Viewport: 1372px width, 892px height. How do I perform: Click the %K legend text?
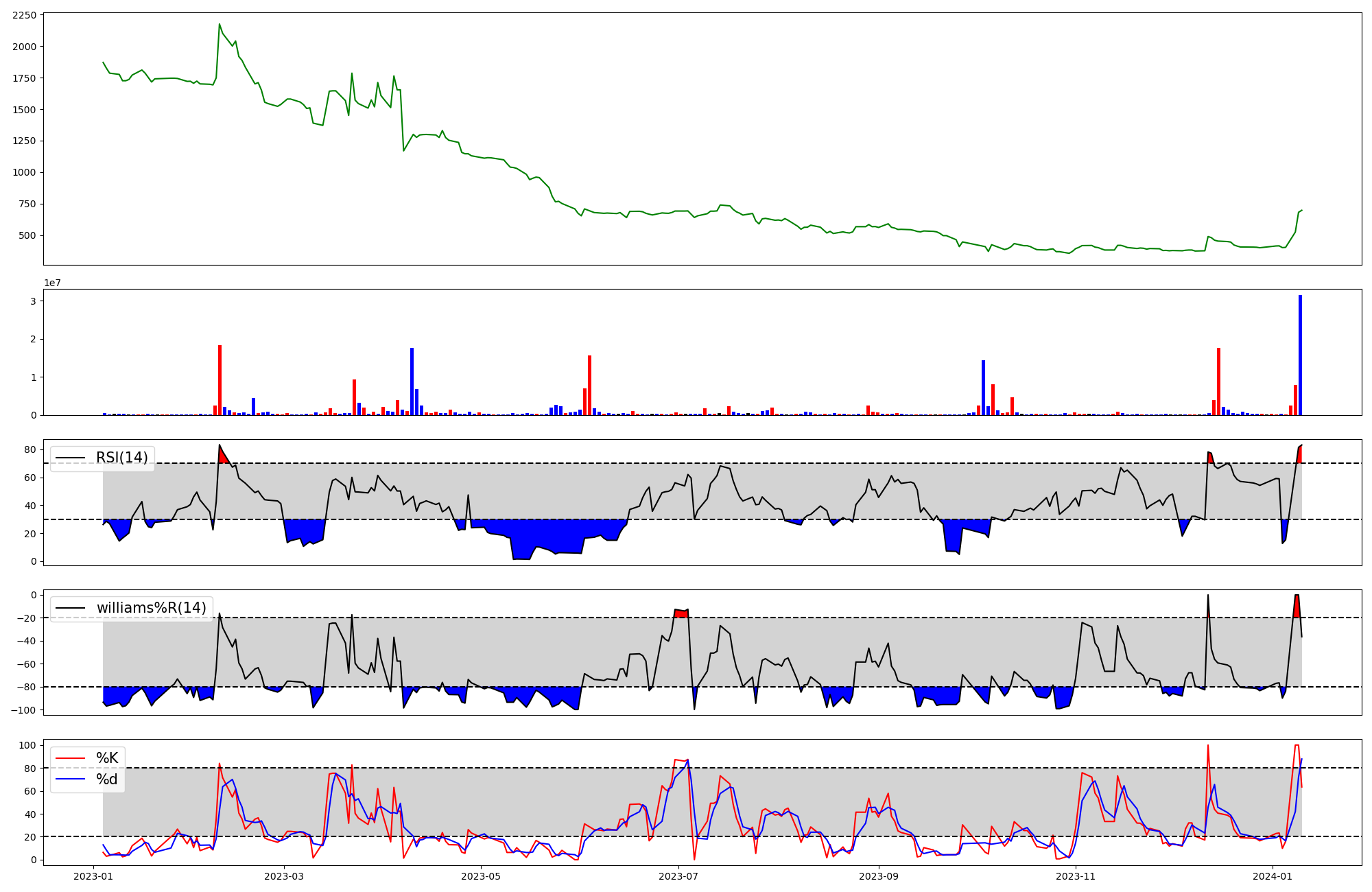pos(107,758)
